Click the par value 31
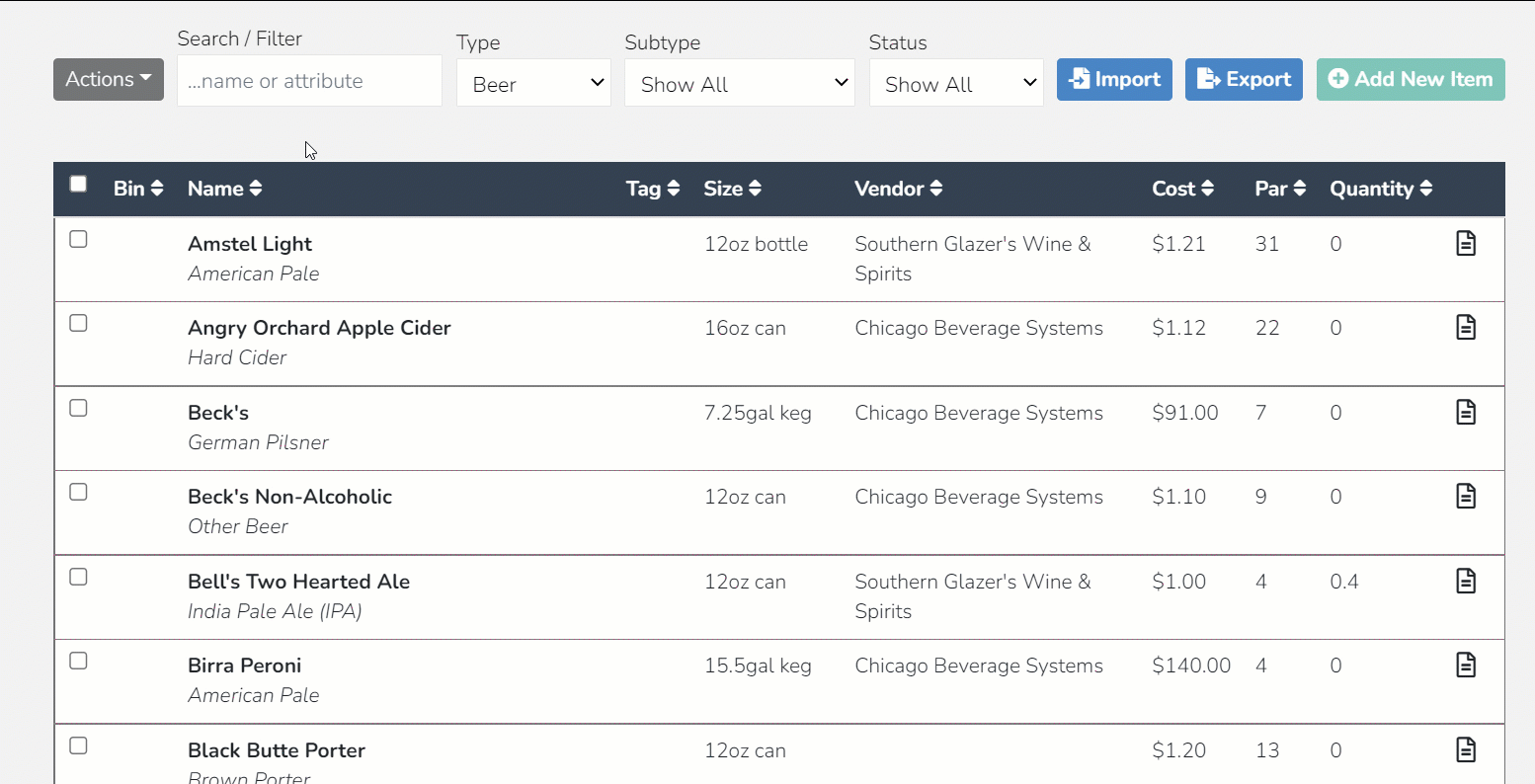Screen dimensions: 1535x784 click(1267, 244)
